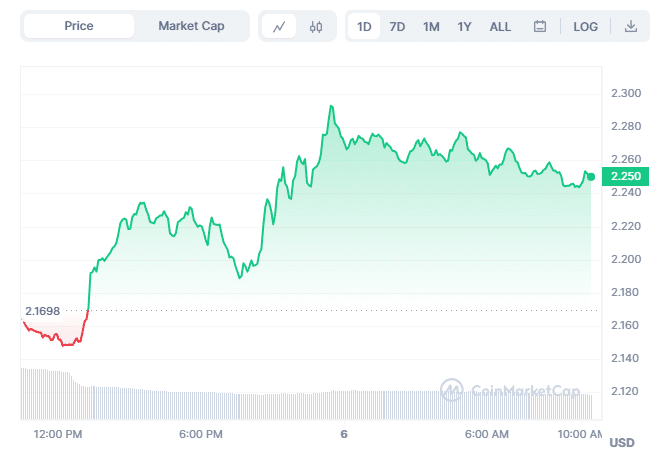
Task: Open the calendar date range picker
Action: pyautogui.click(x=540, y=27)
